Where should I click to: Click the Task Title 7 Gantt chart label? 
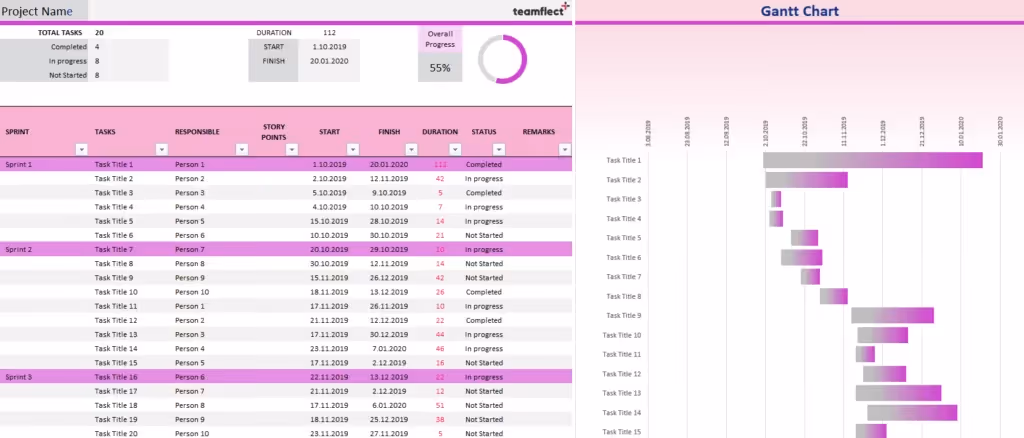coord(624,277)
